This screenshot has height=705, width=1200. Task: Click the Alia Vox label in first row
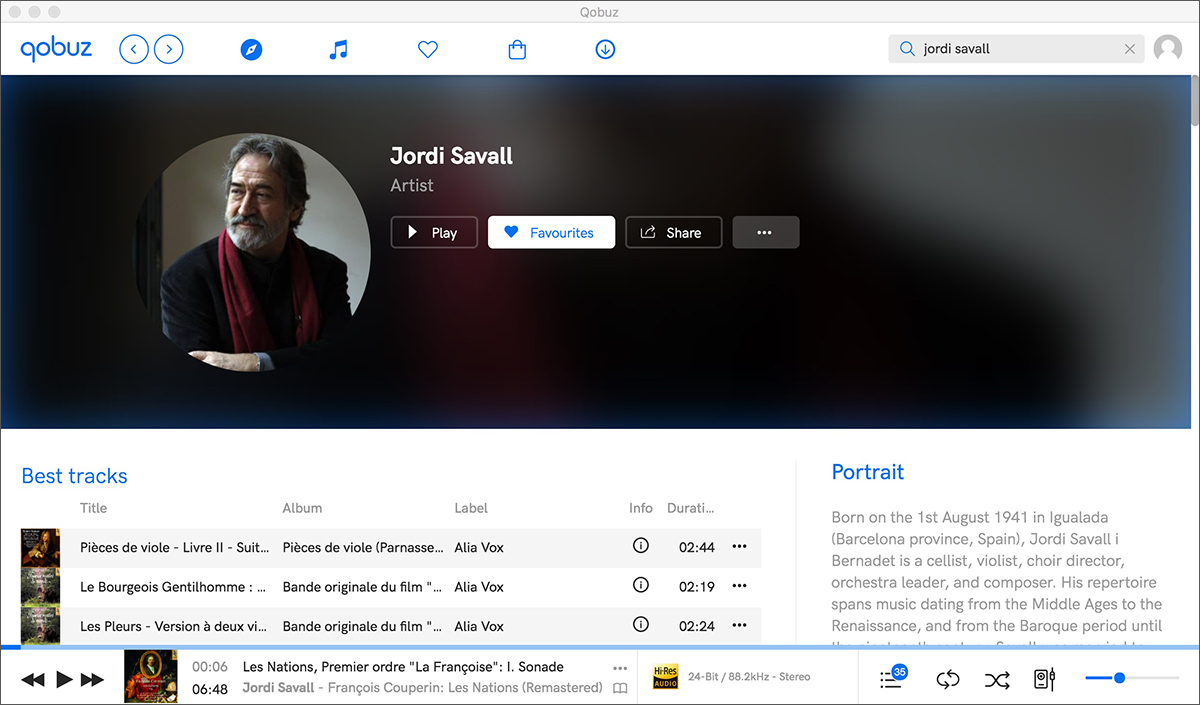479,547
